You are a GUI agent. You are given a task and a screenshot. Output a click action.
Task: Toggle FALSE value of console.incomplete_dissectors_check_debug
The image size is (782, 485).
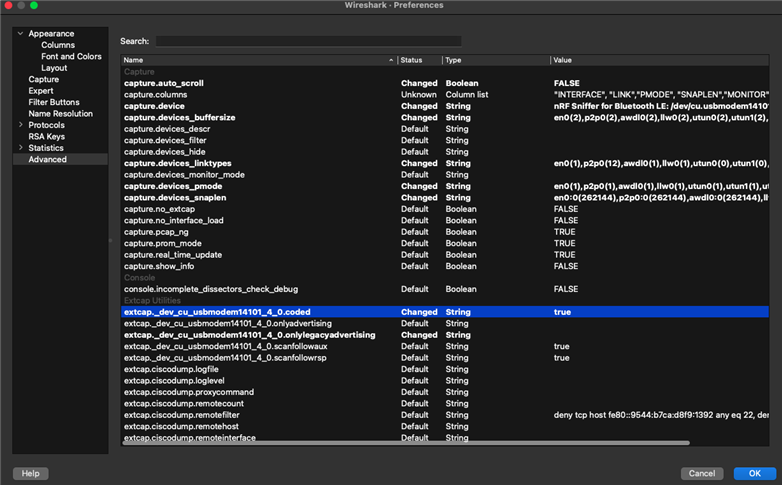[566, 289]
